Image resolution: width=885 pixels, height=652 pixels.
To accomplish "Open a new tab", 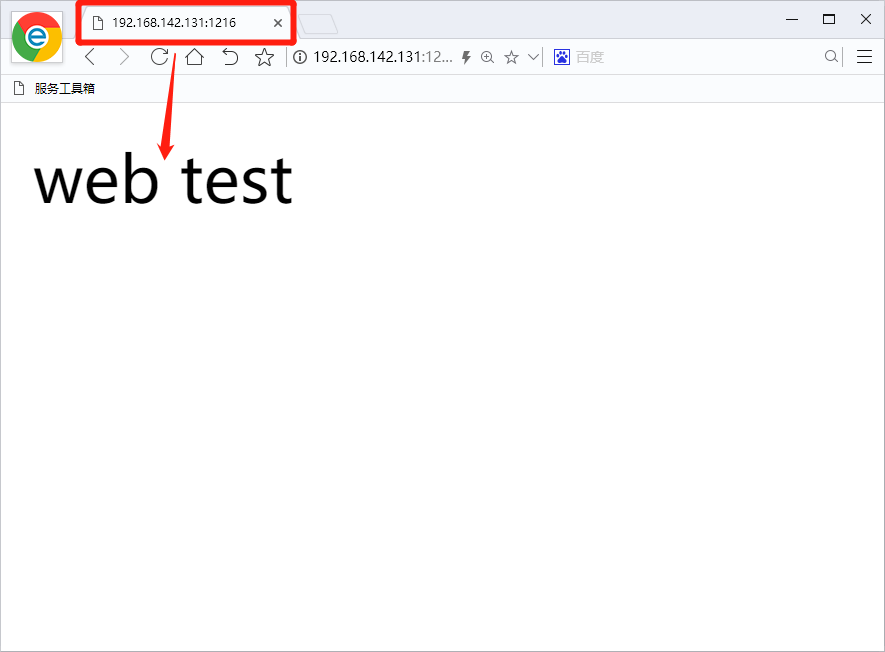I will (318, 24).
